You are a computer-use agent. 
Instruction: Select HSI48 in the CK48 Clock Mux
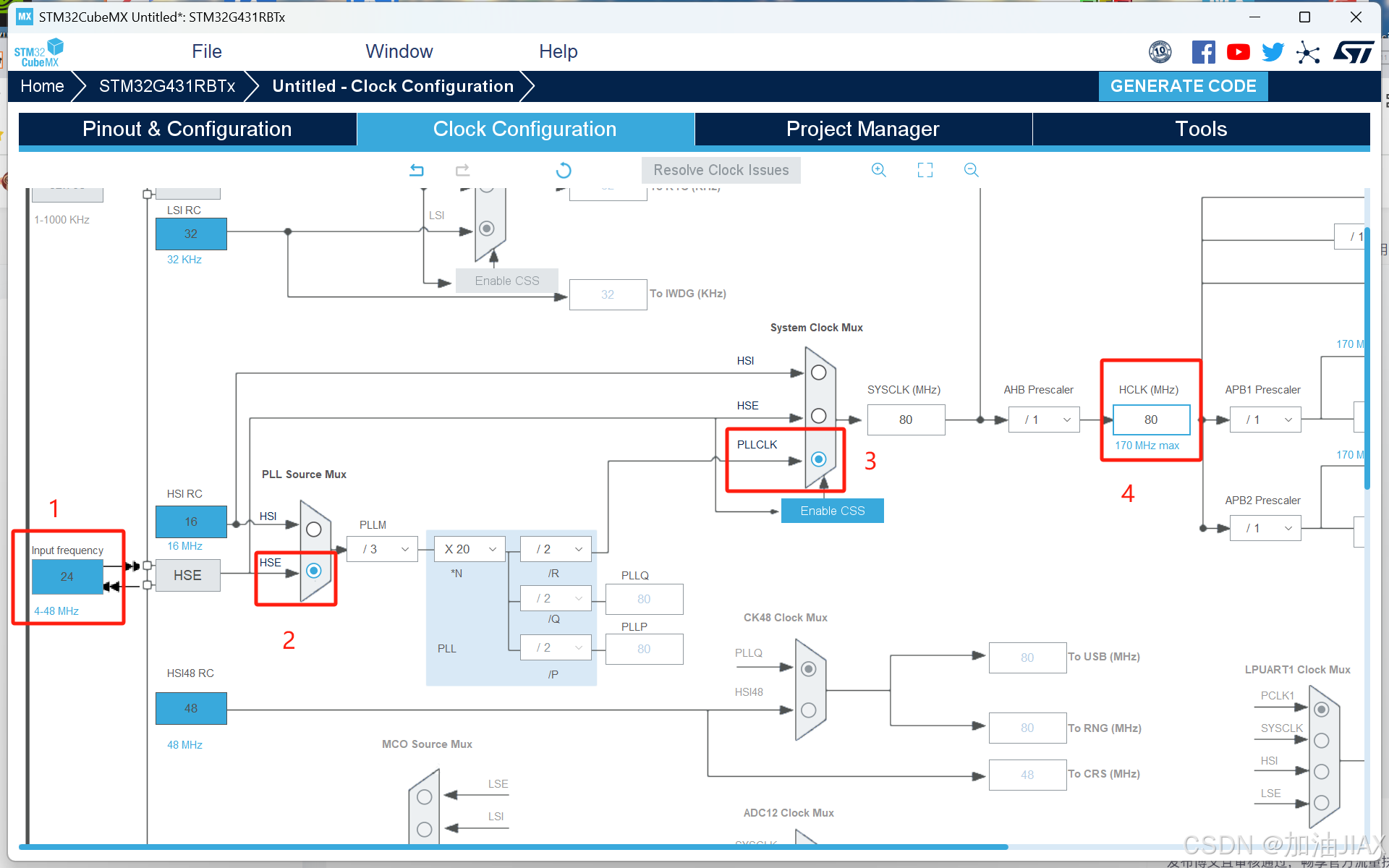809,710
